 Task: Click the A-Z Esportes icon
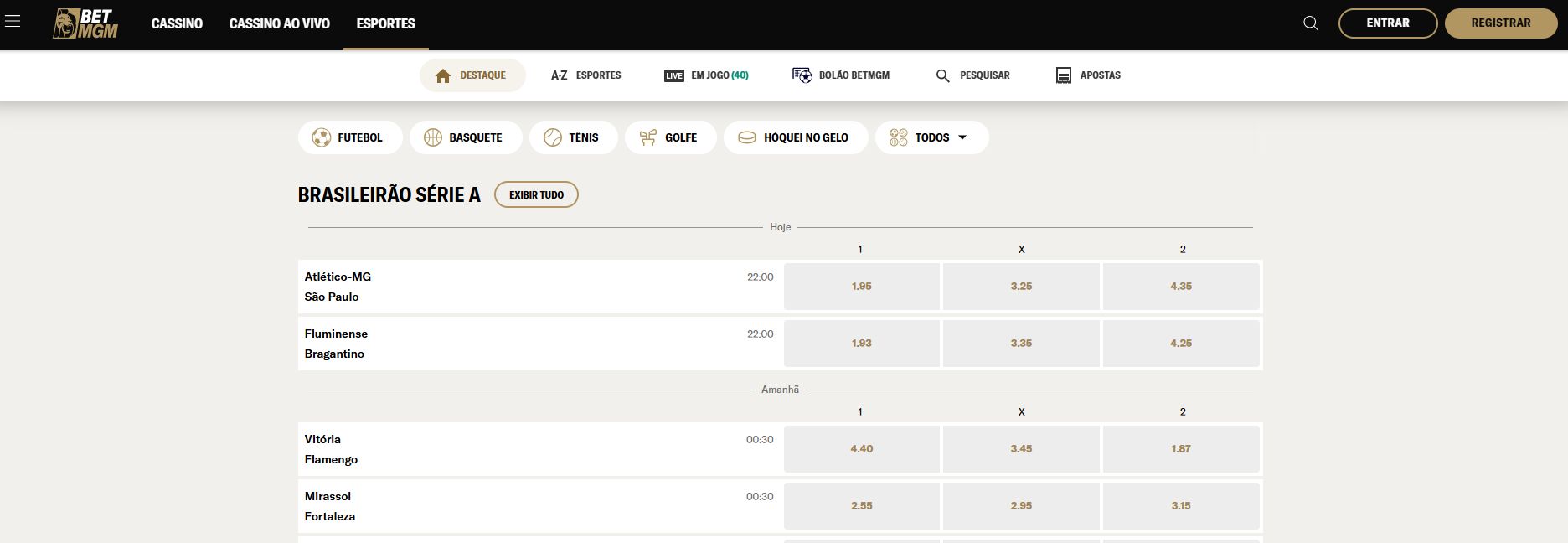click(x=559, y=75)
